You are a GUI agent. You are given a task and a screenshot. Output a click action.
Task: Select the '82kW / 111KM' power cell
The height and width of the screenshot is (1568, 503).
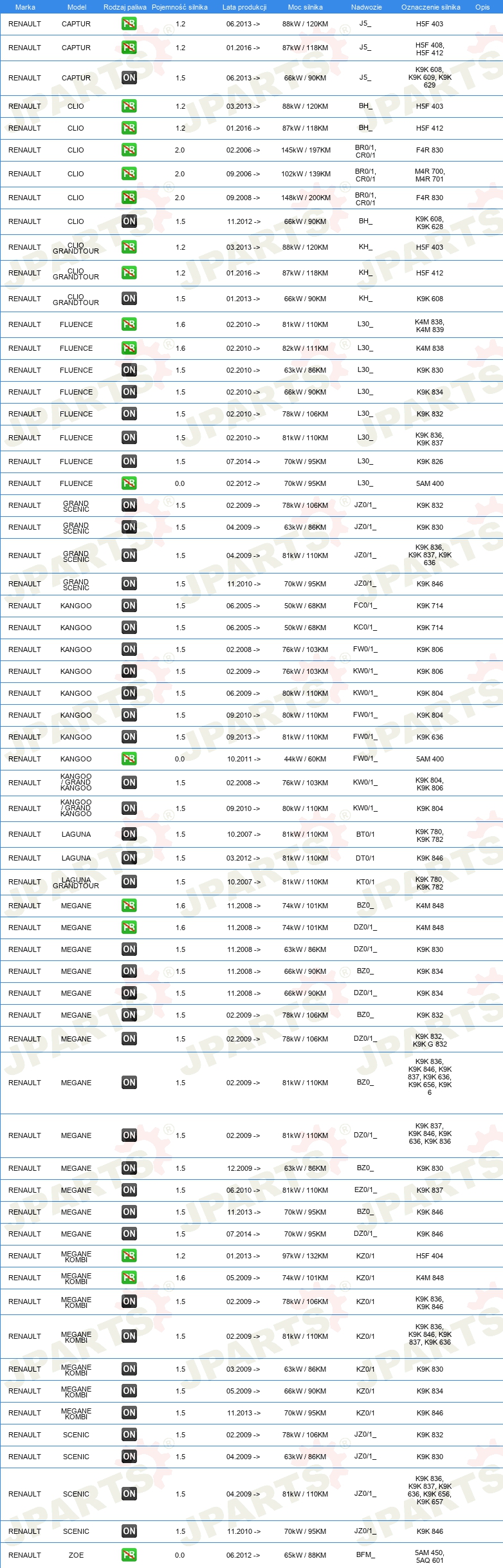click(306, 348)
